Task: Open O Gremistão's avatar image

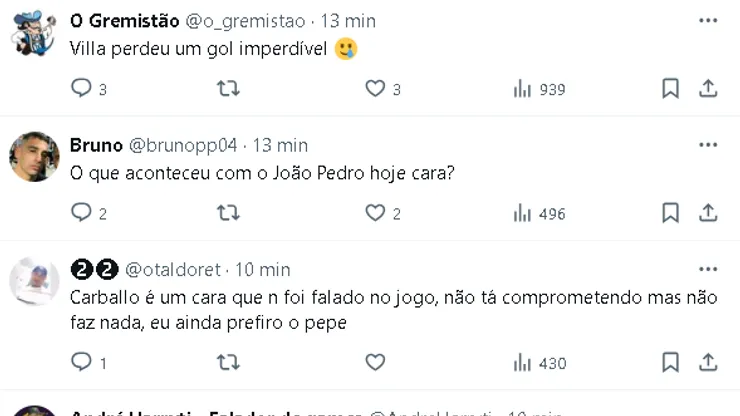Action: point(34,32)
